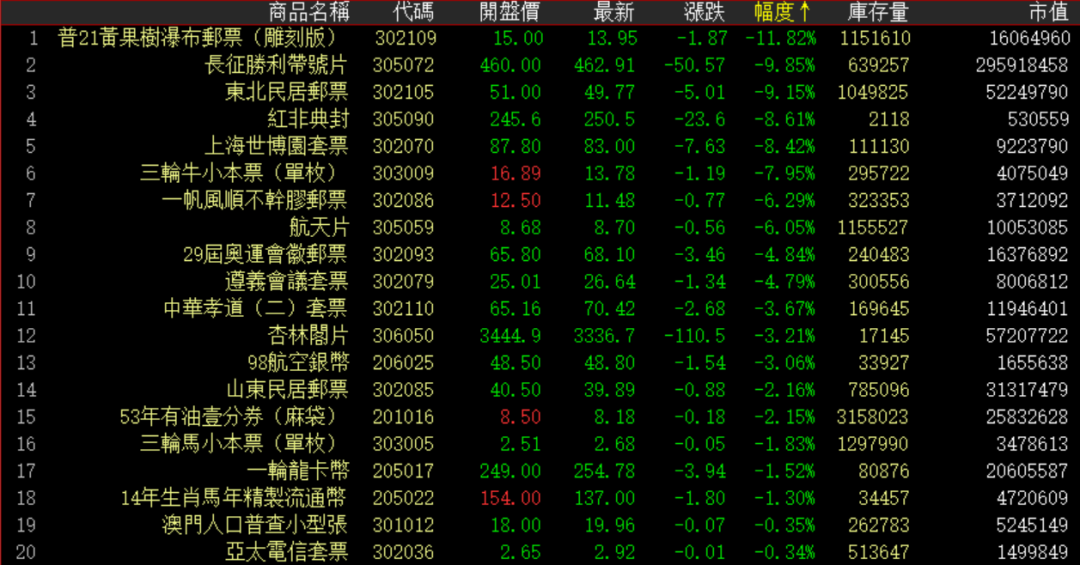The image size is (1080, 565).
Task: Click code 302109
Action: (x=406, y=38)
